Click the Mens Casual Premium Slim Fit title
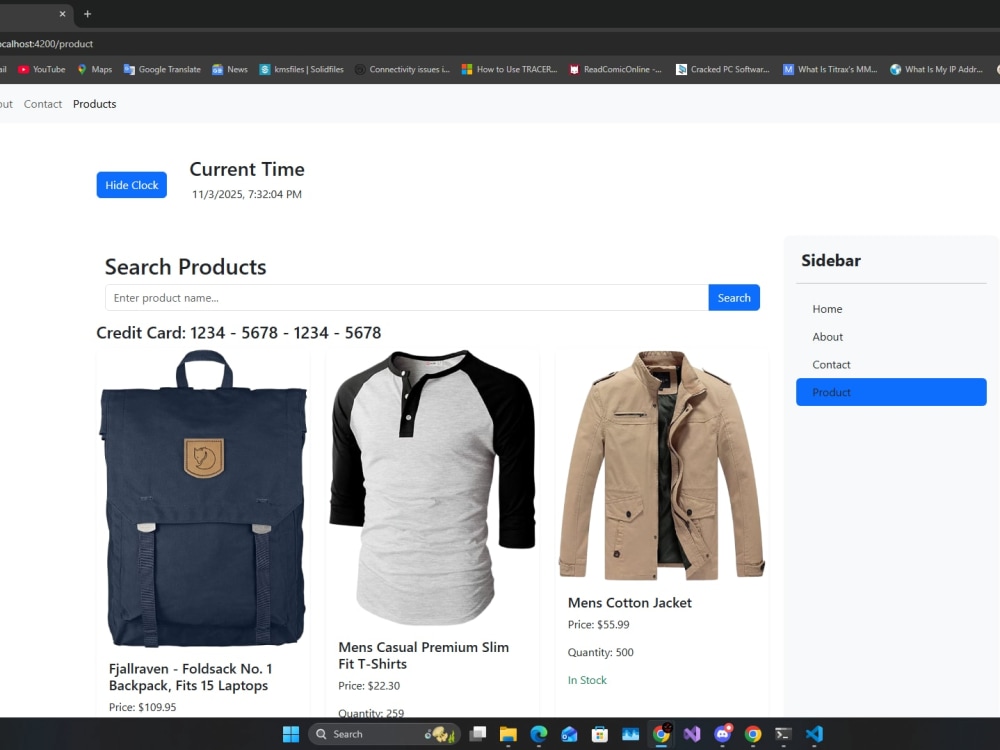Viewport: 1000px width, 750px height. [x=423, y=656]
